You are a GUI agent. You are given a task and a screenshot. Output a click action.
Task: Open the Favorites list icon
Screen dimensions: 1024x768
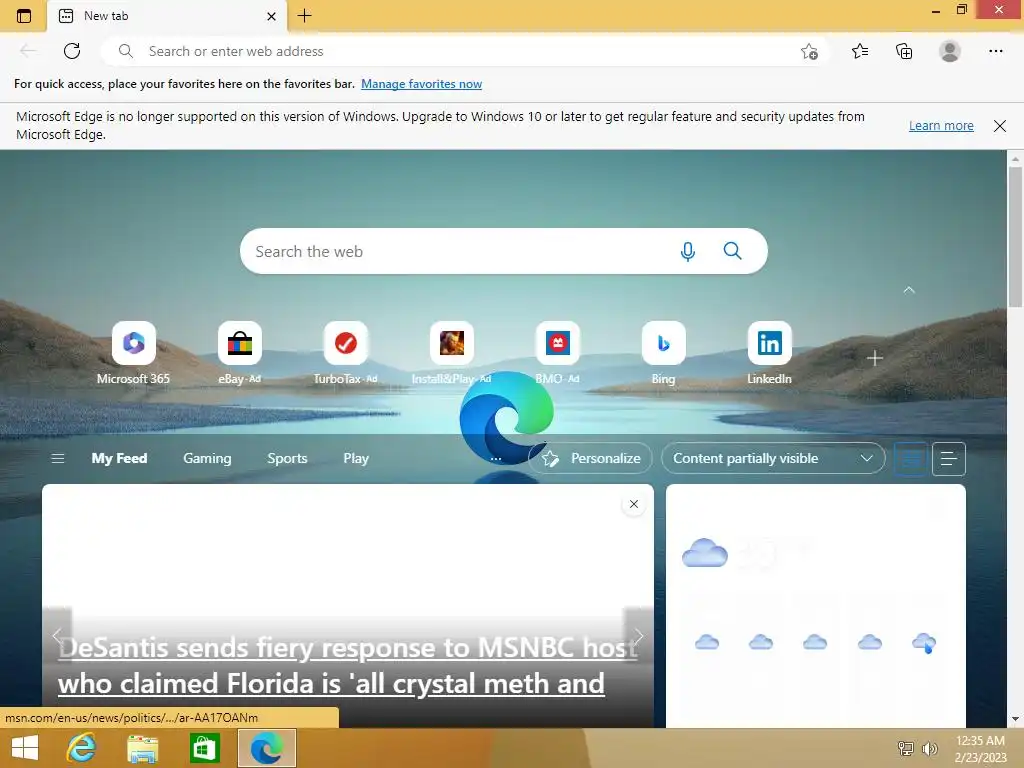pyautogui.click(x=860, y=51)
